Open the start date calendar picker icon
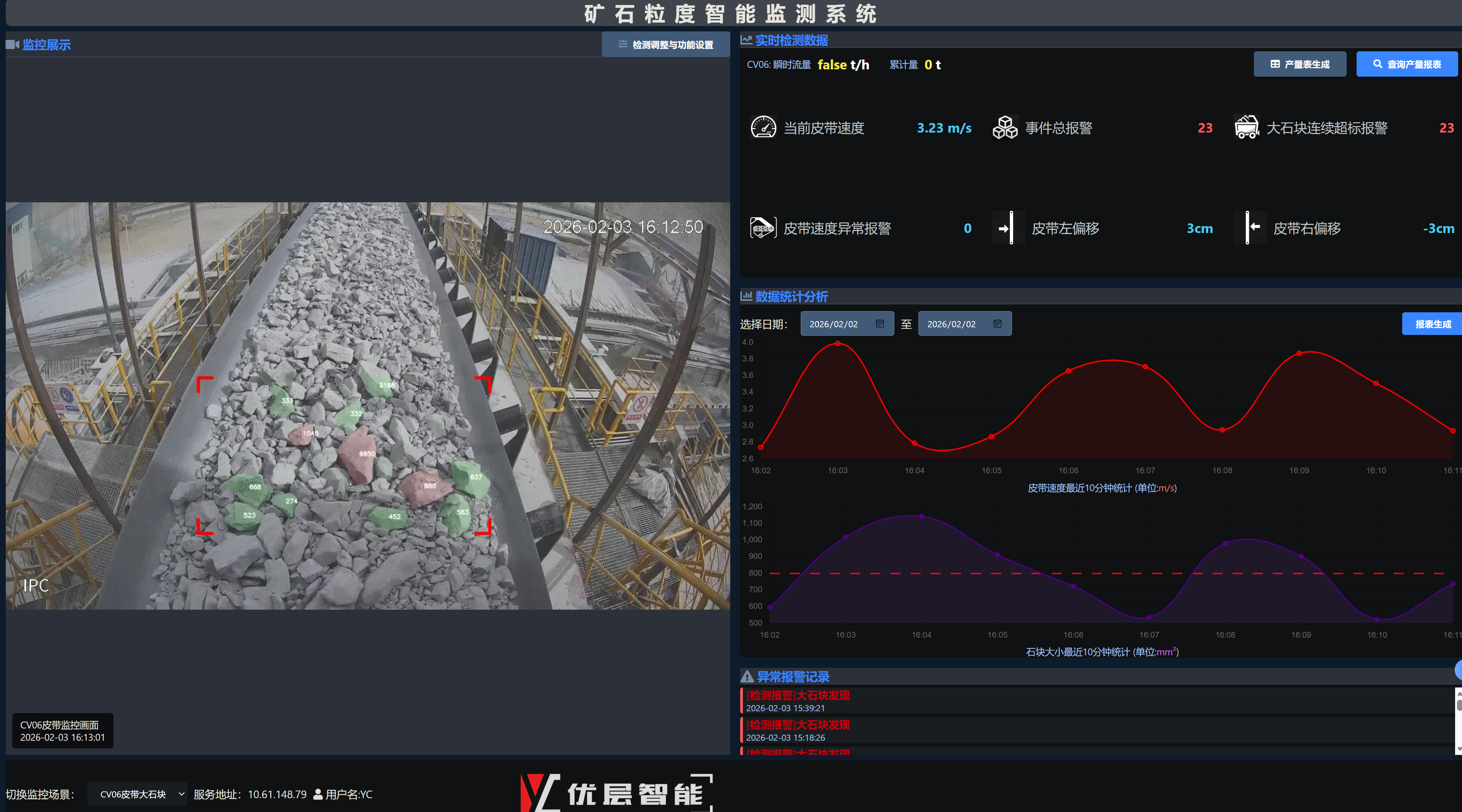1462x812 pixels. (x=880, y=324)
